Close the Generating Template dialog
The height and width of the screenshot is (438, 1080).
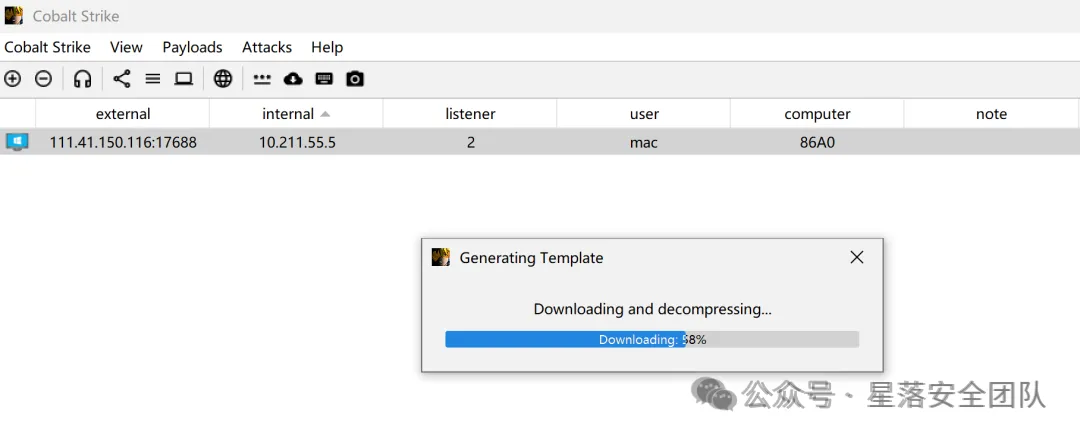point(857,257)
